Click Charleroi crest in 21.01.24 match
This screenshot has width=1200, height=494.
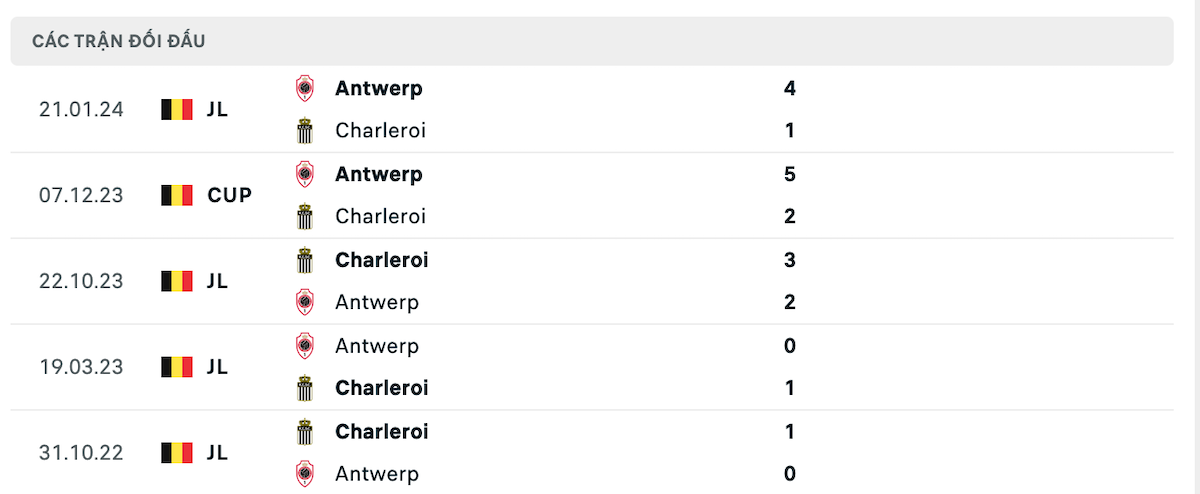coord(304,131)
